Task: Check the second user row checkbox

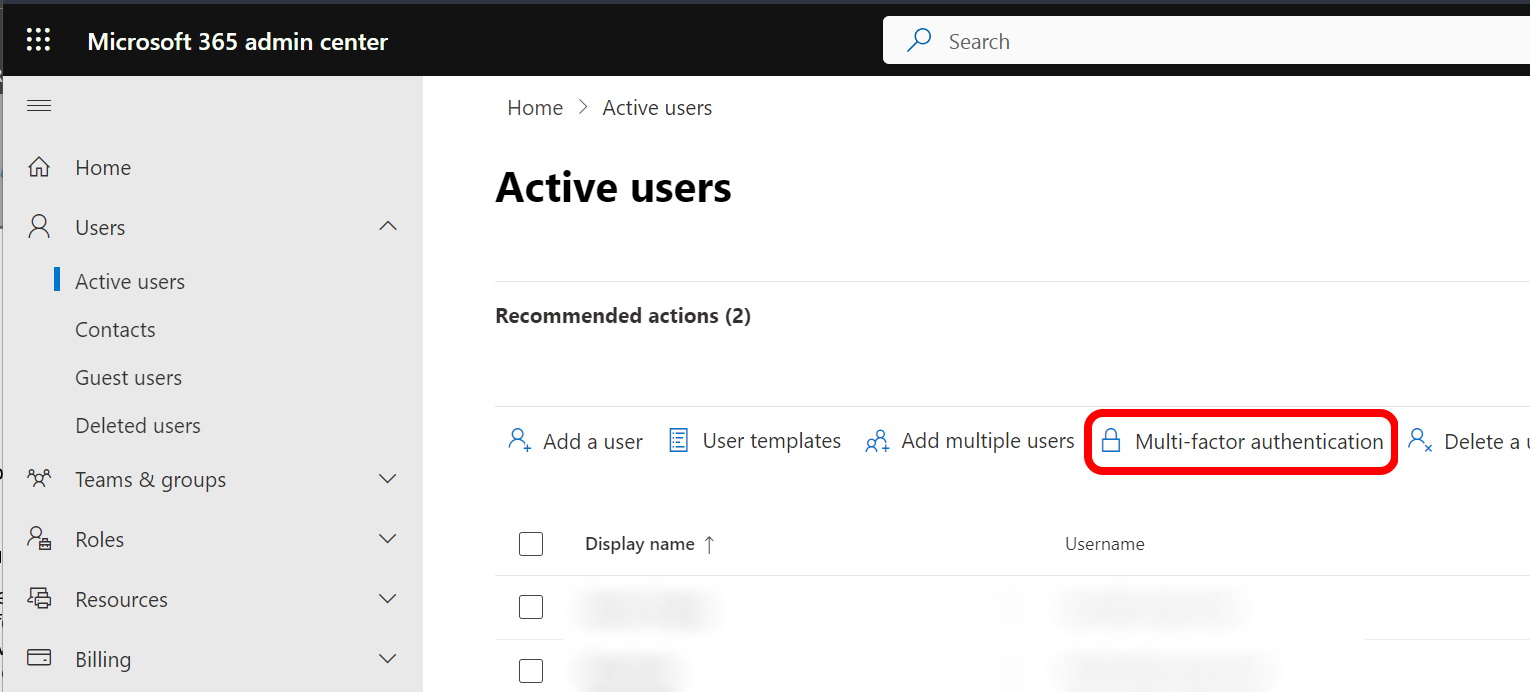Action: 531,670
